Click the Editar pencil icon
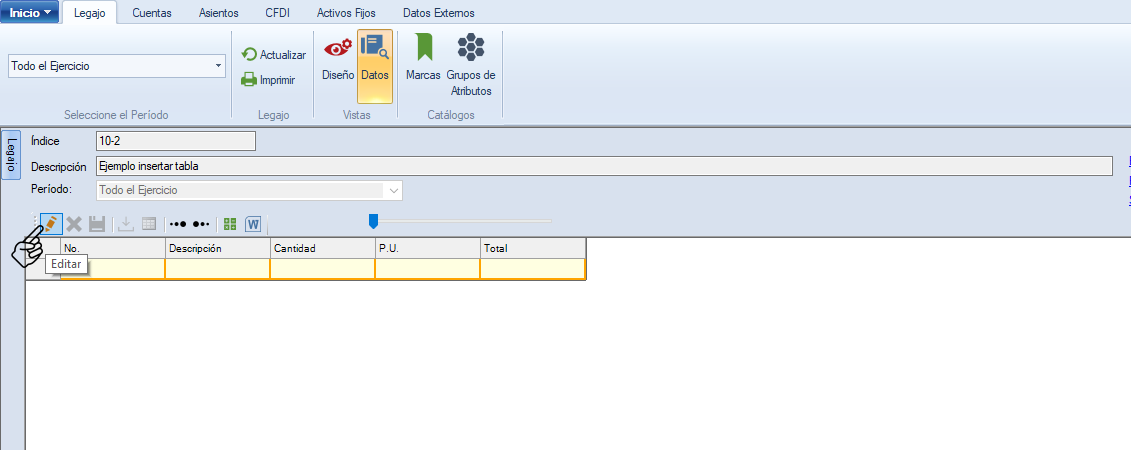 point(50,224)
